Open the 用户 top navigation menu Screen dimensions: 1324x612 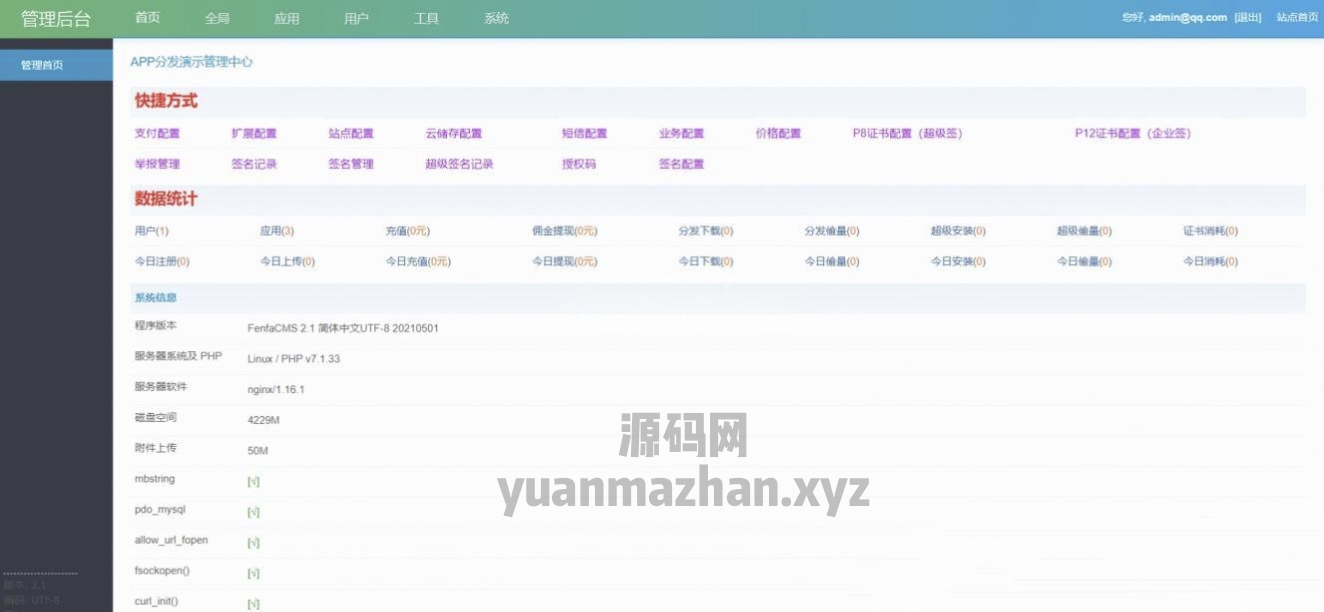pos(357,18)
